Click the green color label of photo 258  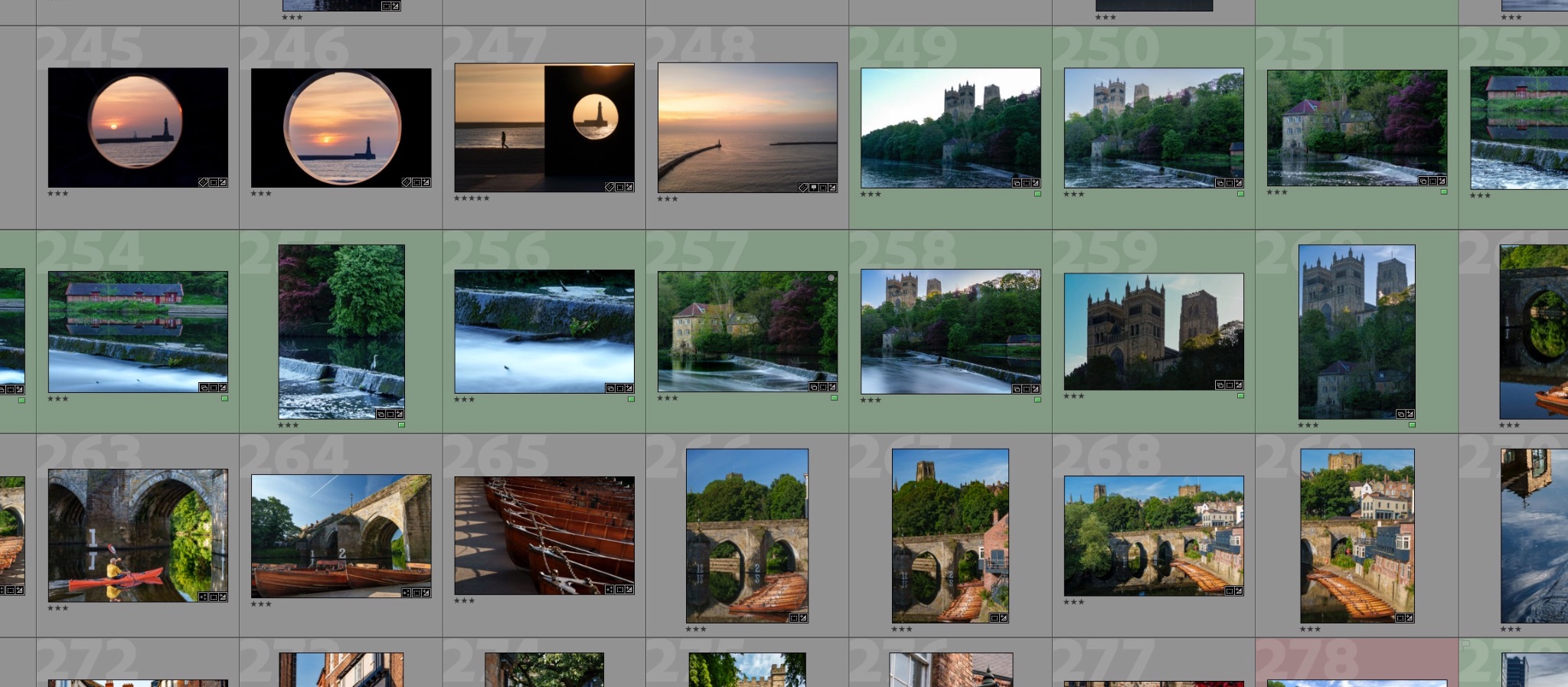point(1037,400)
